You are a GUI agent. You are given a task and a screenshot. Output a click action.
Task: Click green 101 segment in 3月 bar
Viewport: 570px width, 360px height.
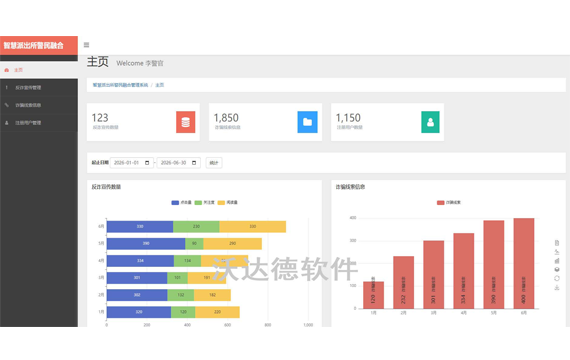point(177,278)
